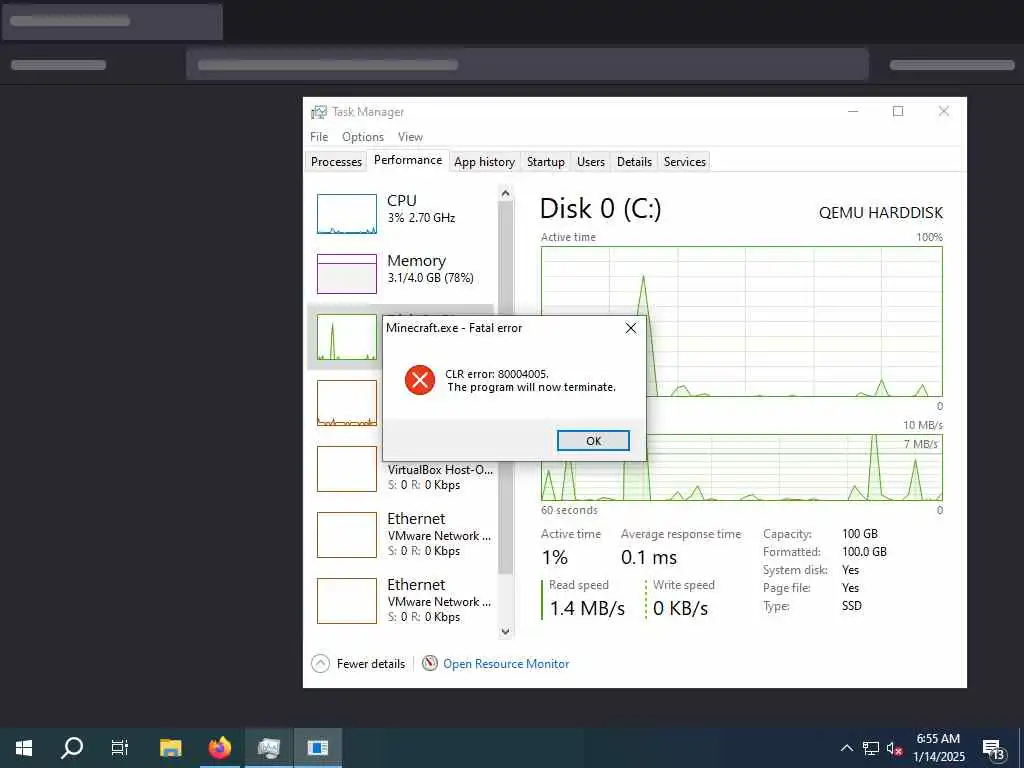
Task: Minimize the Task Manager window
Action: click(853, 112)
